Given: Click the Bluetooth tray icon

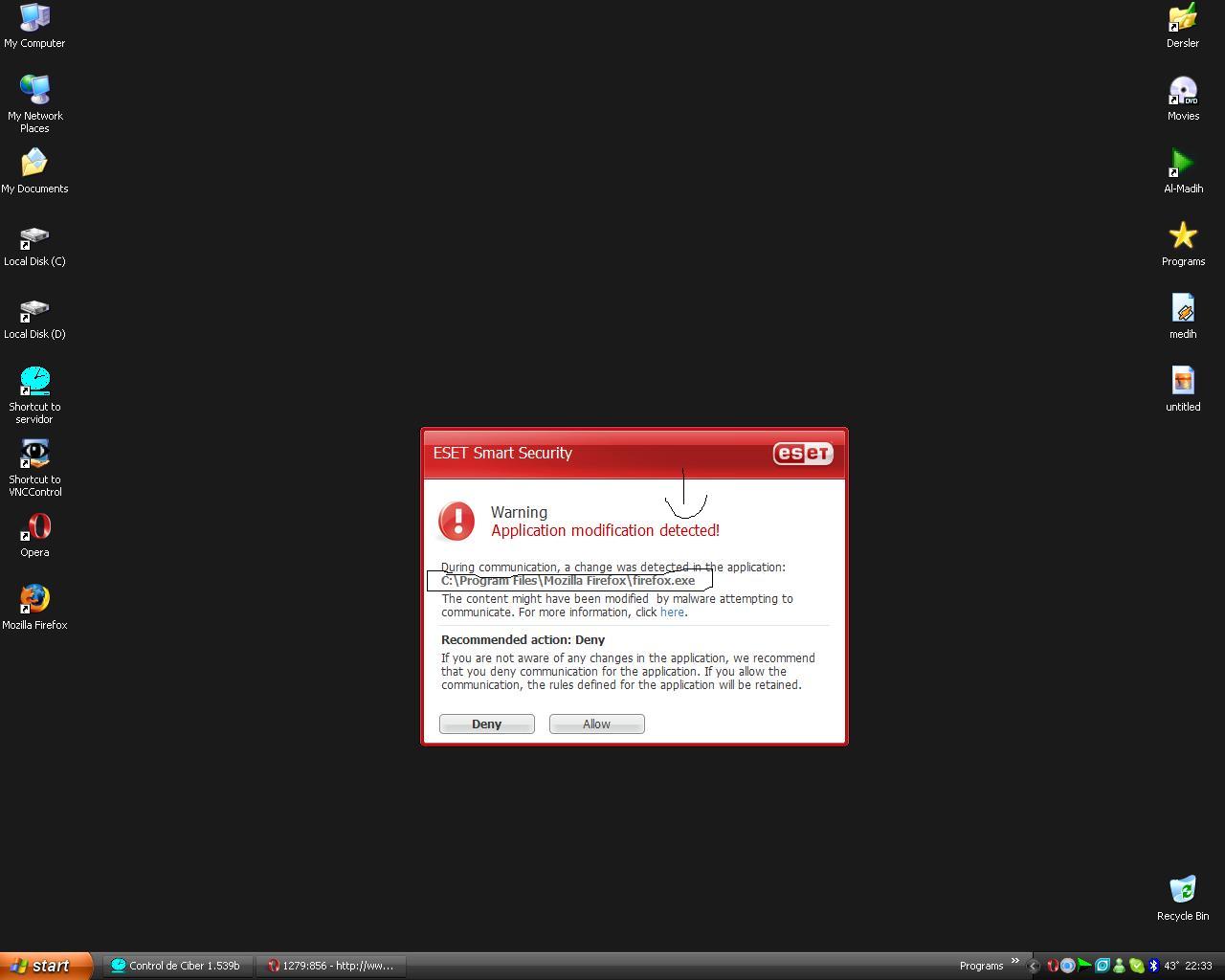Looking at the screenshot, I should pyautogui.click(x=1153, y=966).
